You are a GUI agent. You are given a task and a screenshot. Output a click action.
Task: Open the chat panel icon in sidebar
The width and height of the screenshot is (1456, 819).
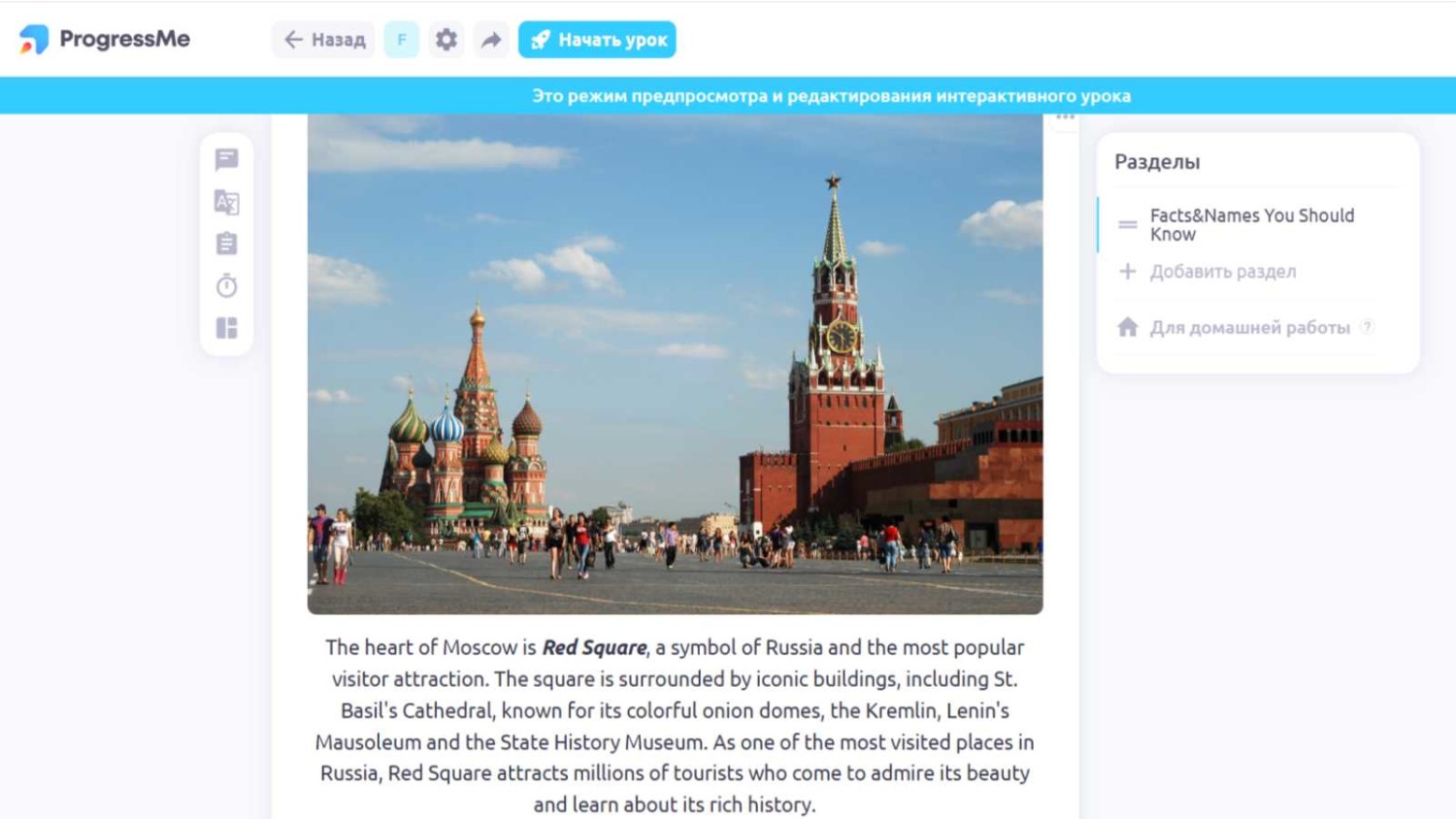227,159
